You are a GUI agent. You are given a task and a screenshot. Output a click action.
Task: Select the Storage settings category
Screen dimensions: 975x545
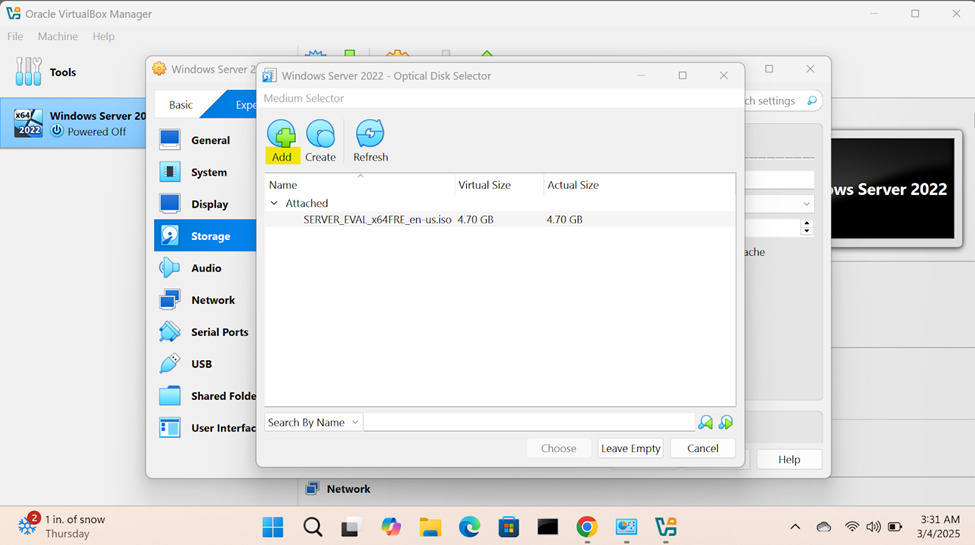point(205,236)
